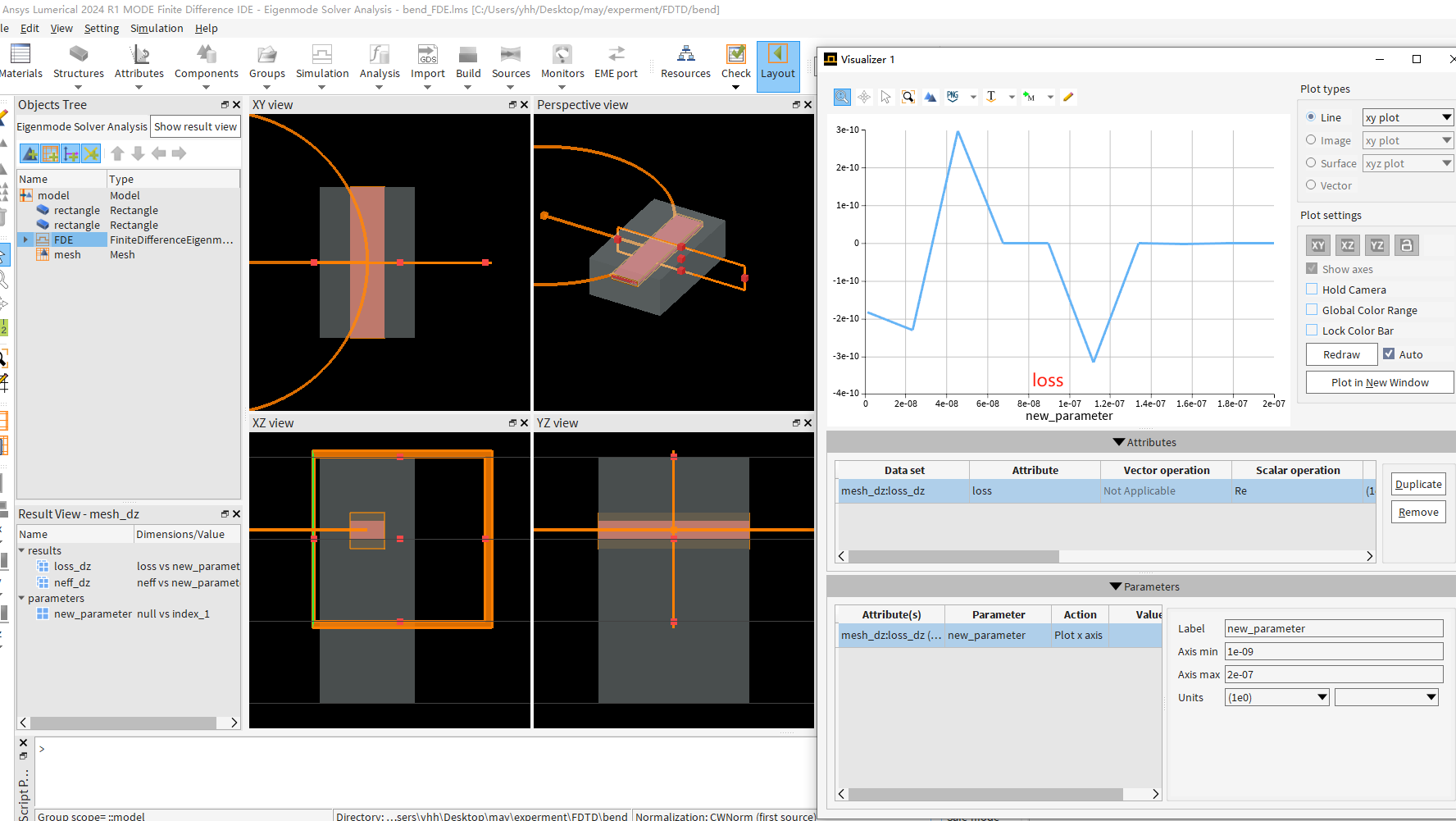1456x821 pixels.
Task: Open the Resources configuration icon
Action: 685,55
